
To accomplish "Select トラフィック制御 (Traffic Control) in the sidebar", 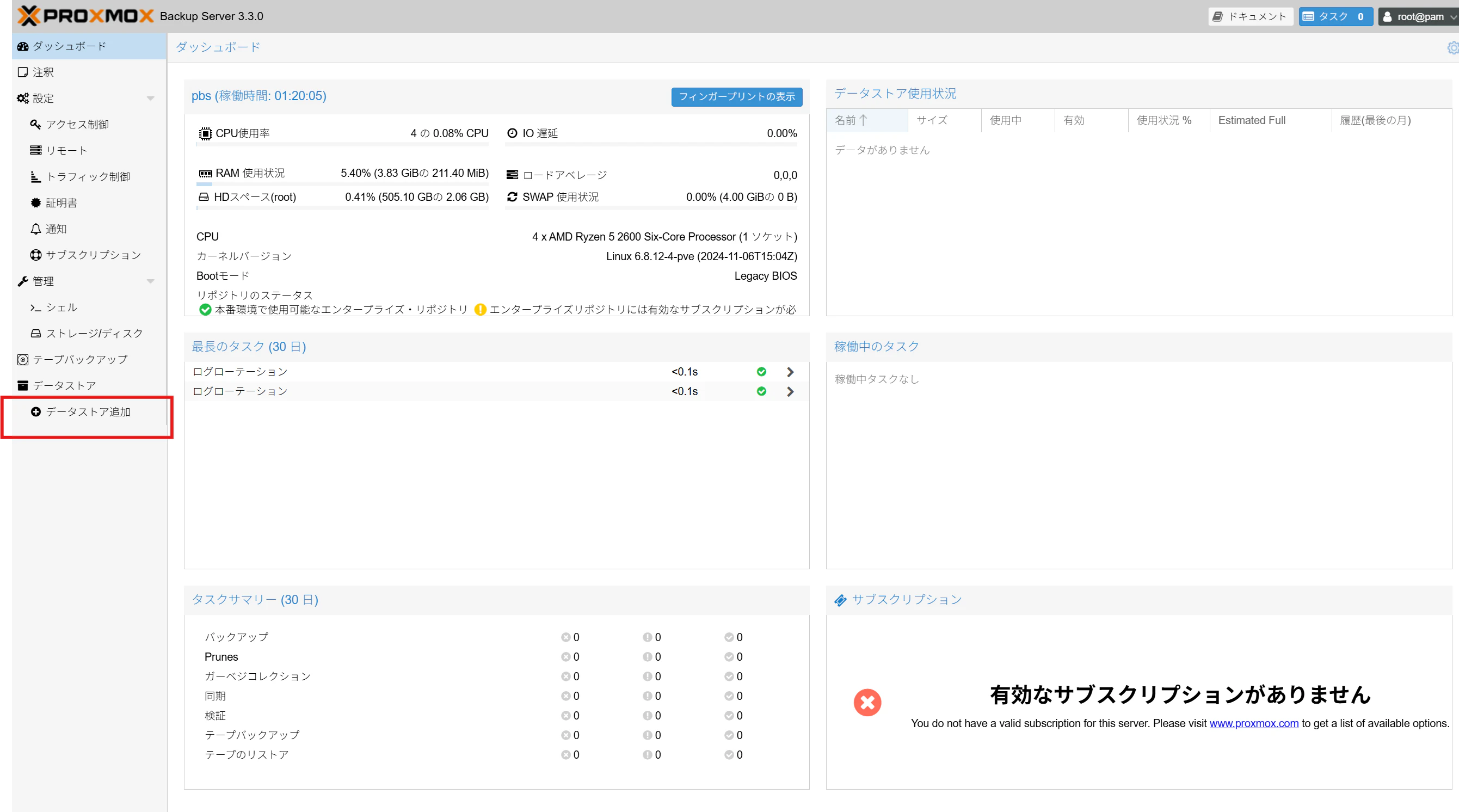I will pos(87,177).
